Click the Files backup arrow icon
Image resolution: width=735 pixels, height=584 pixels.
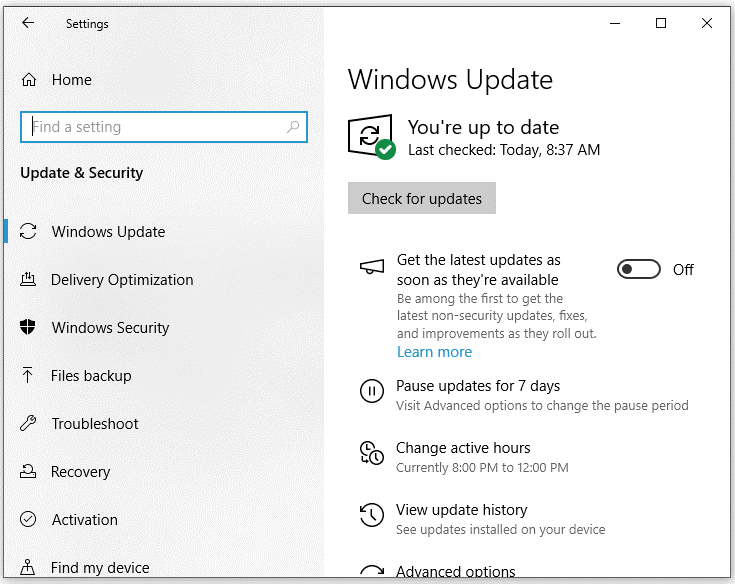[x=29, y=376]
